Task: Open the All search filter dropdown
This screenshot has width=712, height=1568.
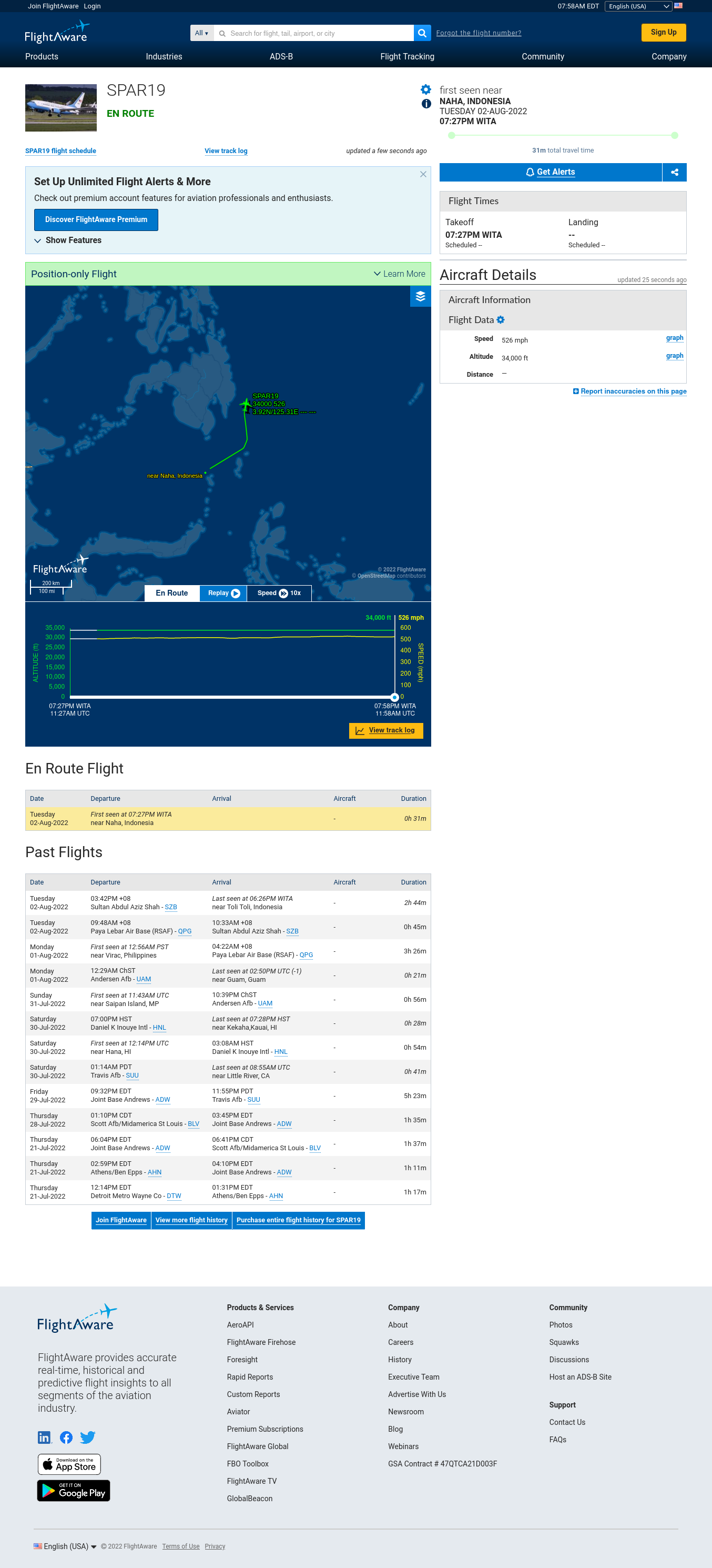Action: point(202,33)
